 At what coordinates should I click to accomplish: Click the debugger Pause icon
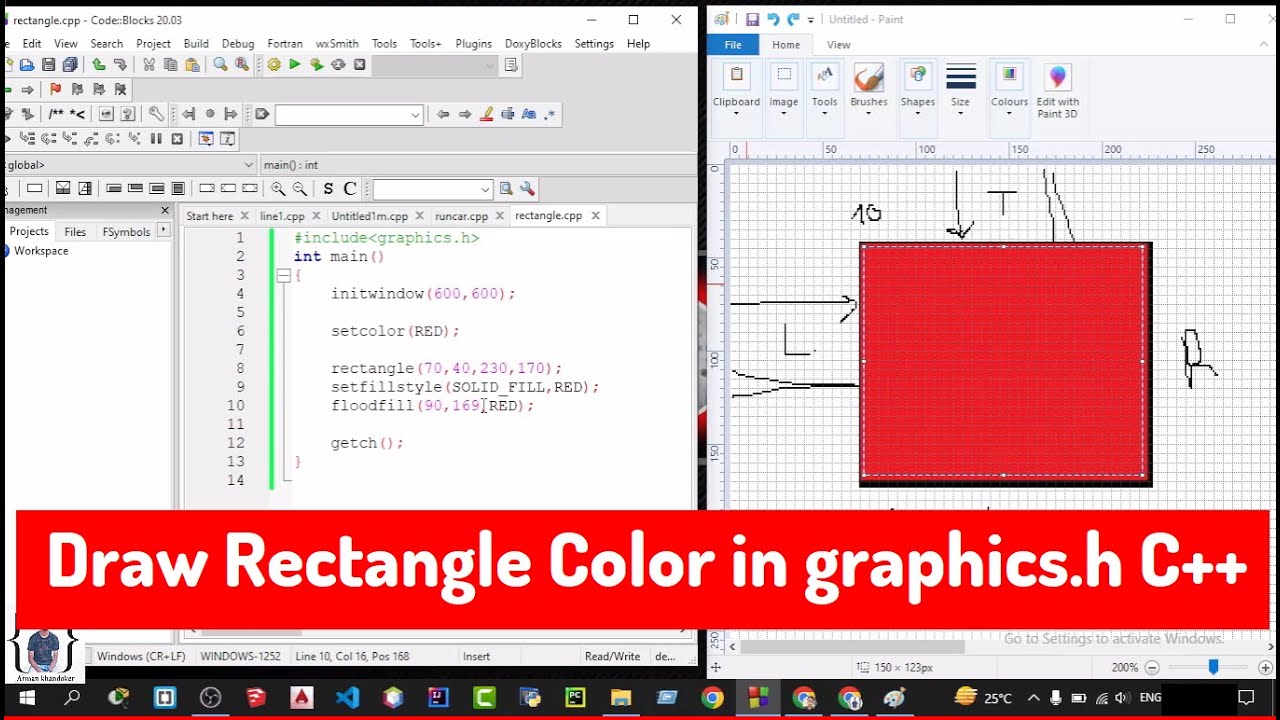pos(156,139)
